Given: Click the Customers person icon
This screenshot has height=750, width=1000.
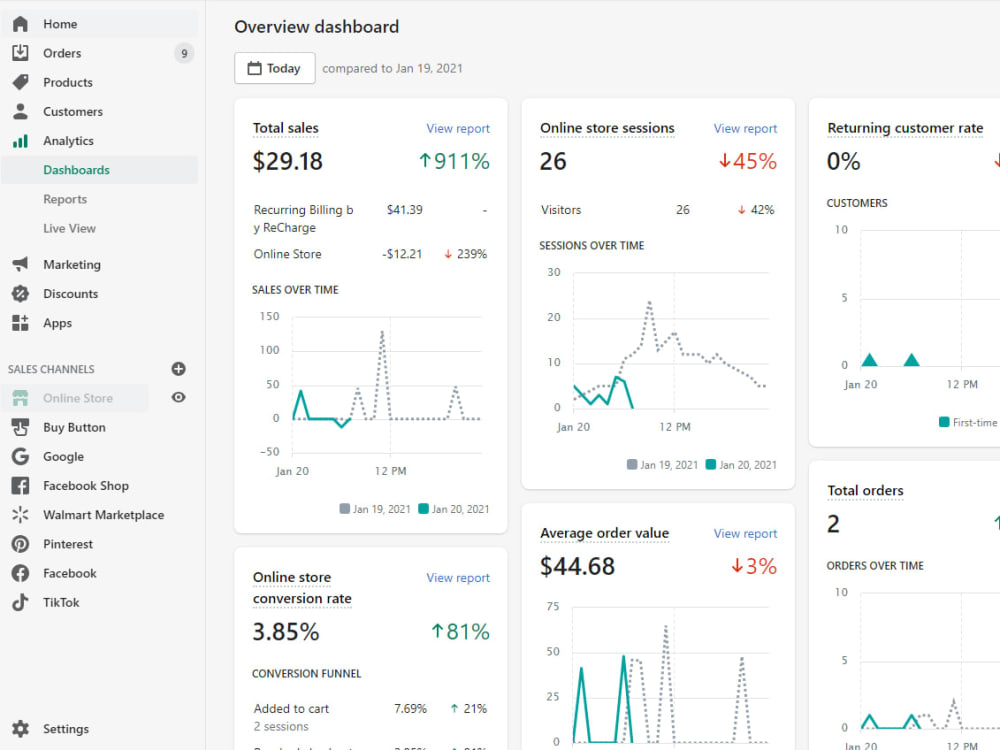Looking at the screenshot, I should (20, 112).
